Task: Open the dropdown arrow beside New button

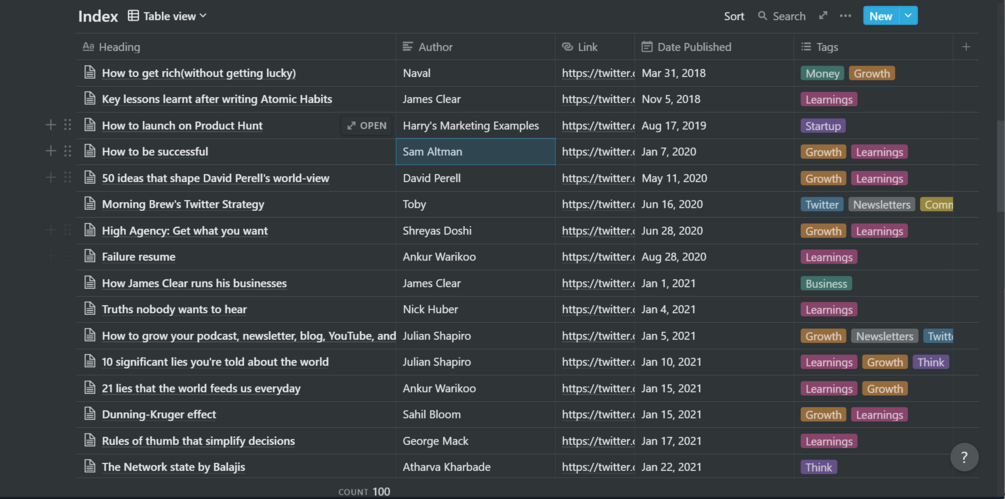Action: coord(908,16)
